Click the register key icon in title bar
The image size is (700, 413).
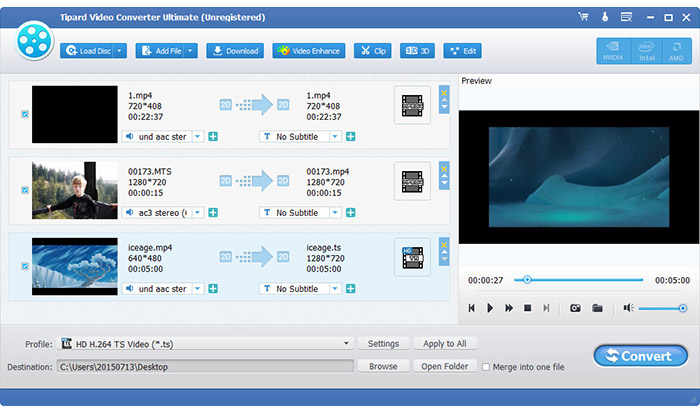pyautogui.click(x=604, y=17)
